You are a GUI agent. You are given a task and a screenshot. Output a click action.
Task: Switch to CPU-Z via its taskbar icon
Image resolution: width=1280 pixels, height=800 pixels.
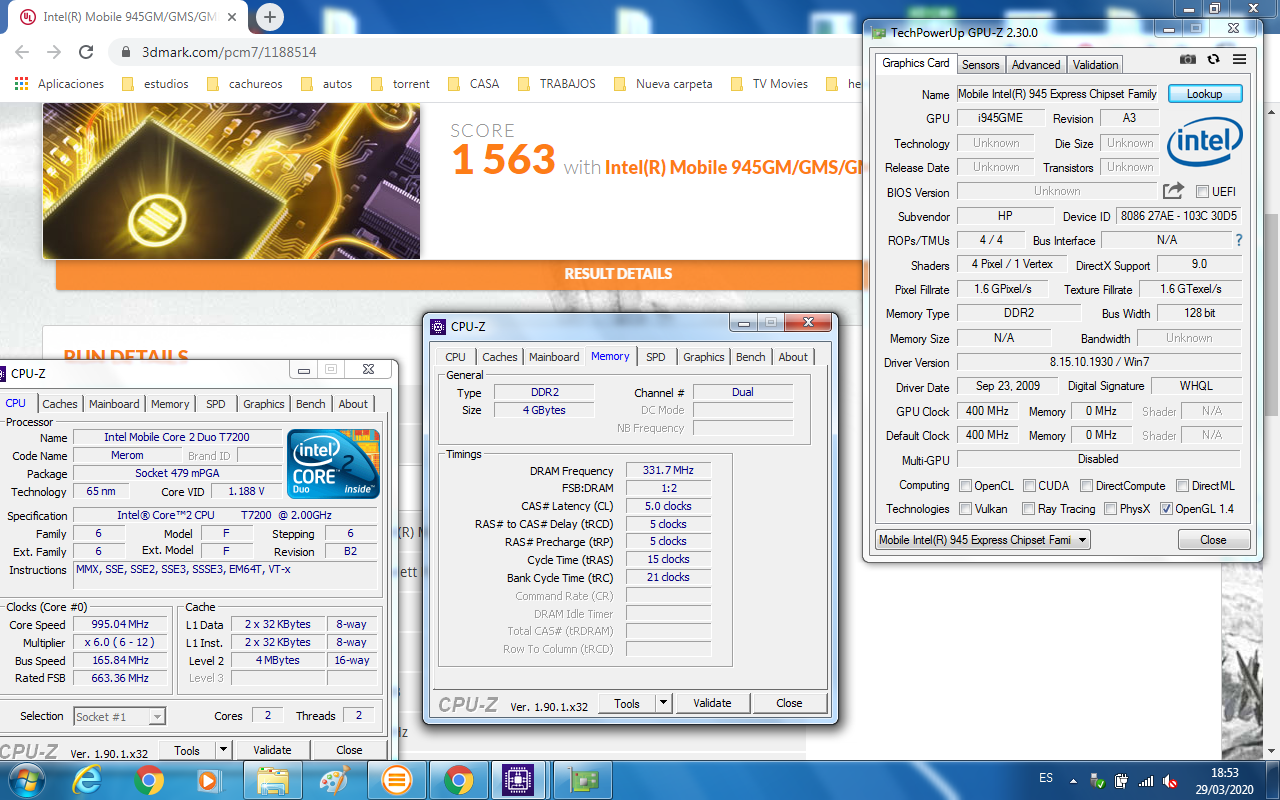coord(517,780)
